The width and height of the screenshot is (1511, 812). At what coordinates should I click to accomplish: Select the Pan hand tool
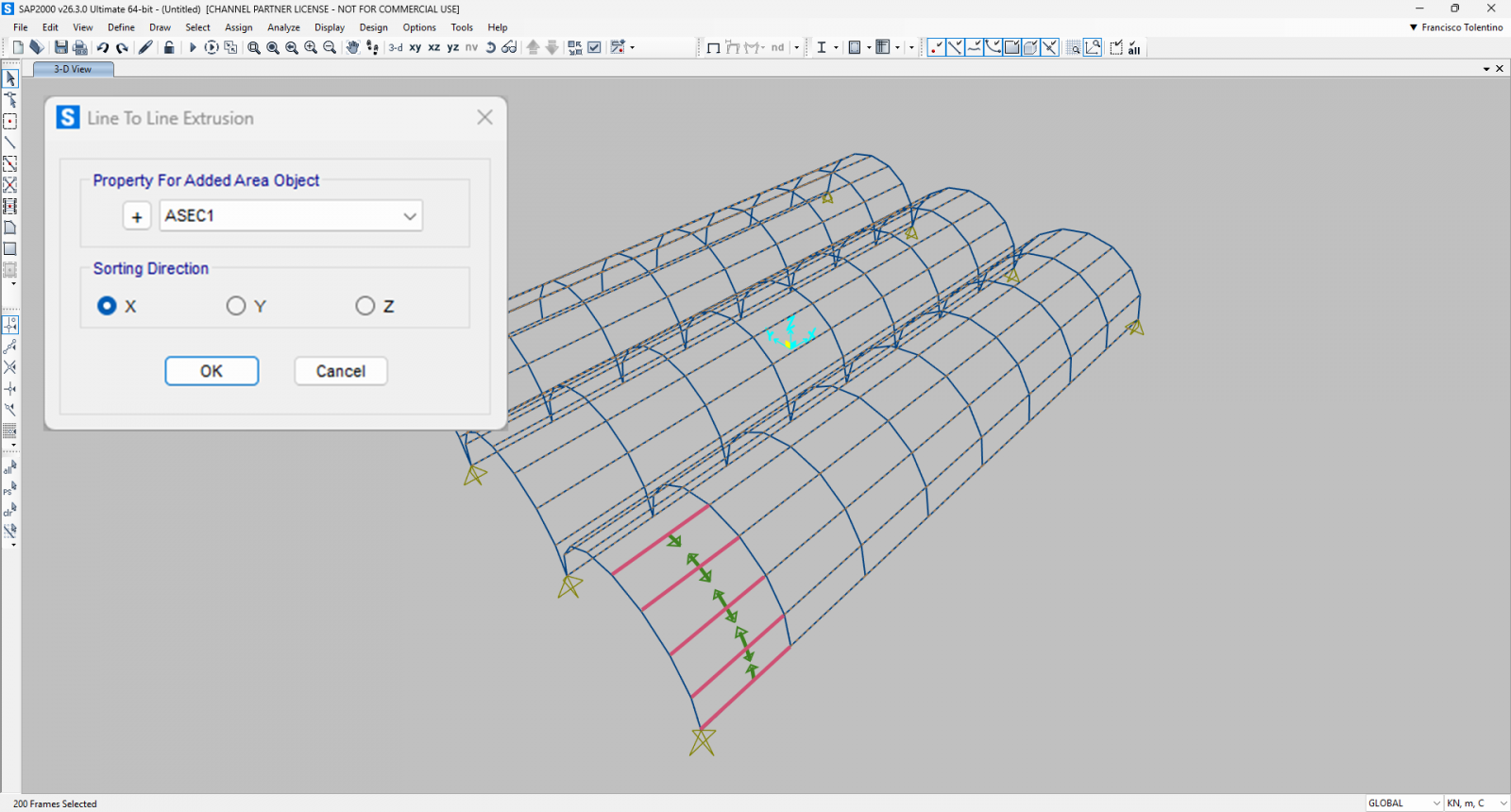352,47
